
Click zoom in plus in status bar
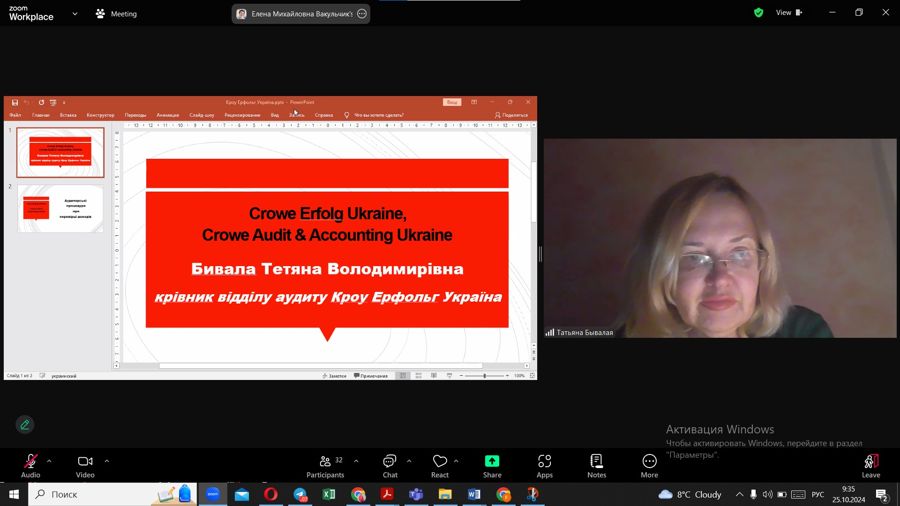[x=507, y=376]
